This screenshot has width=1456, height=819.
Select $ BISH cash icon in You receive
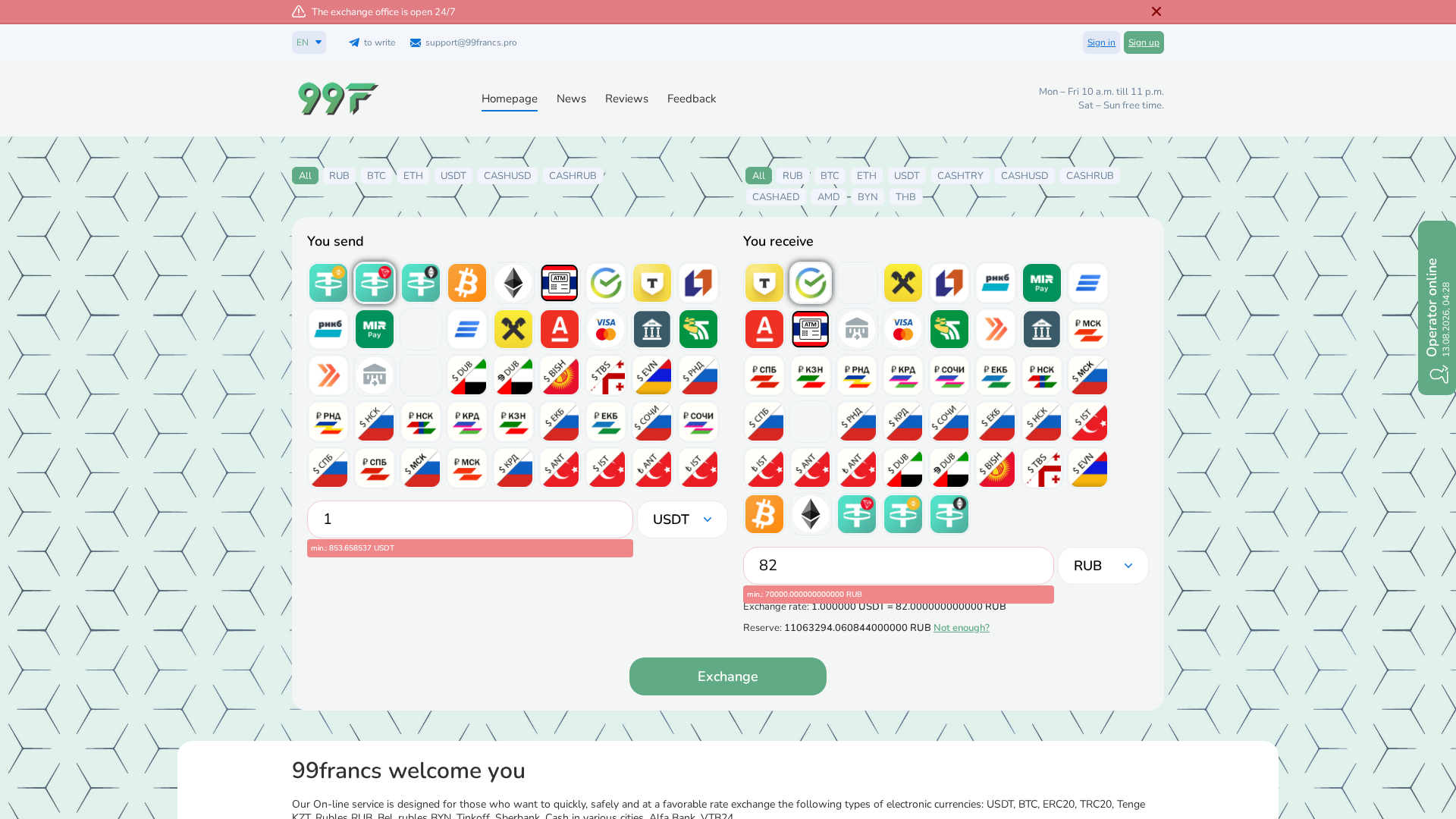click(996, 468)
